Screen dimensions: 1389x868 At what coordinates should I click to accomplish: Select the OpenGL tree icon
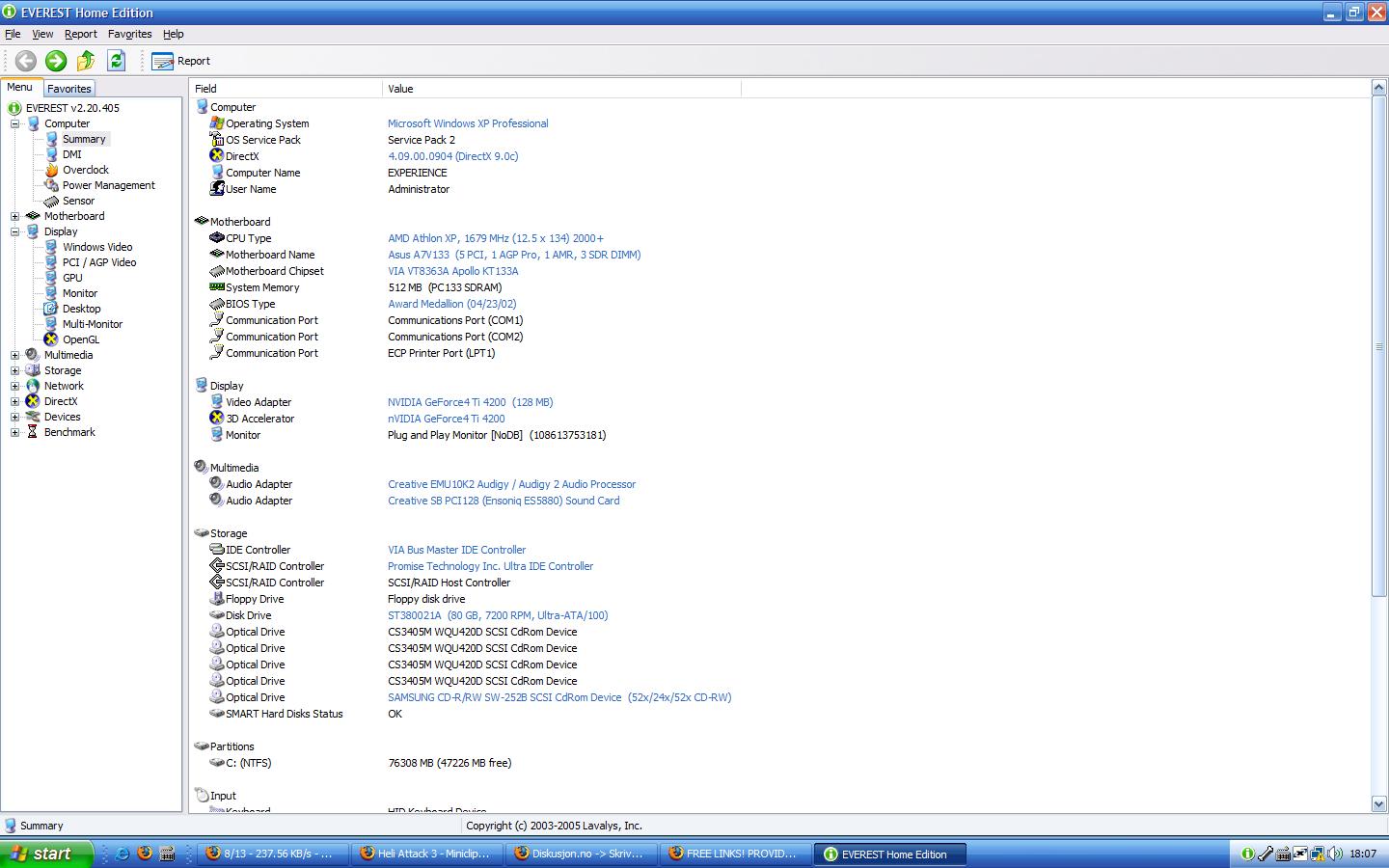(51, 339)
